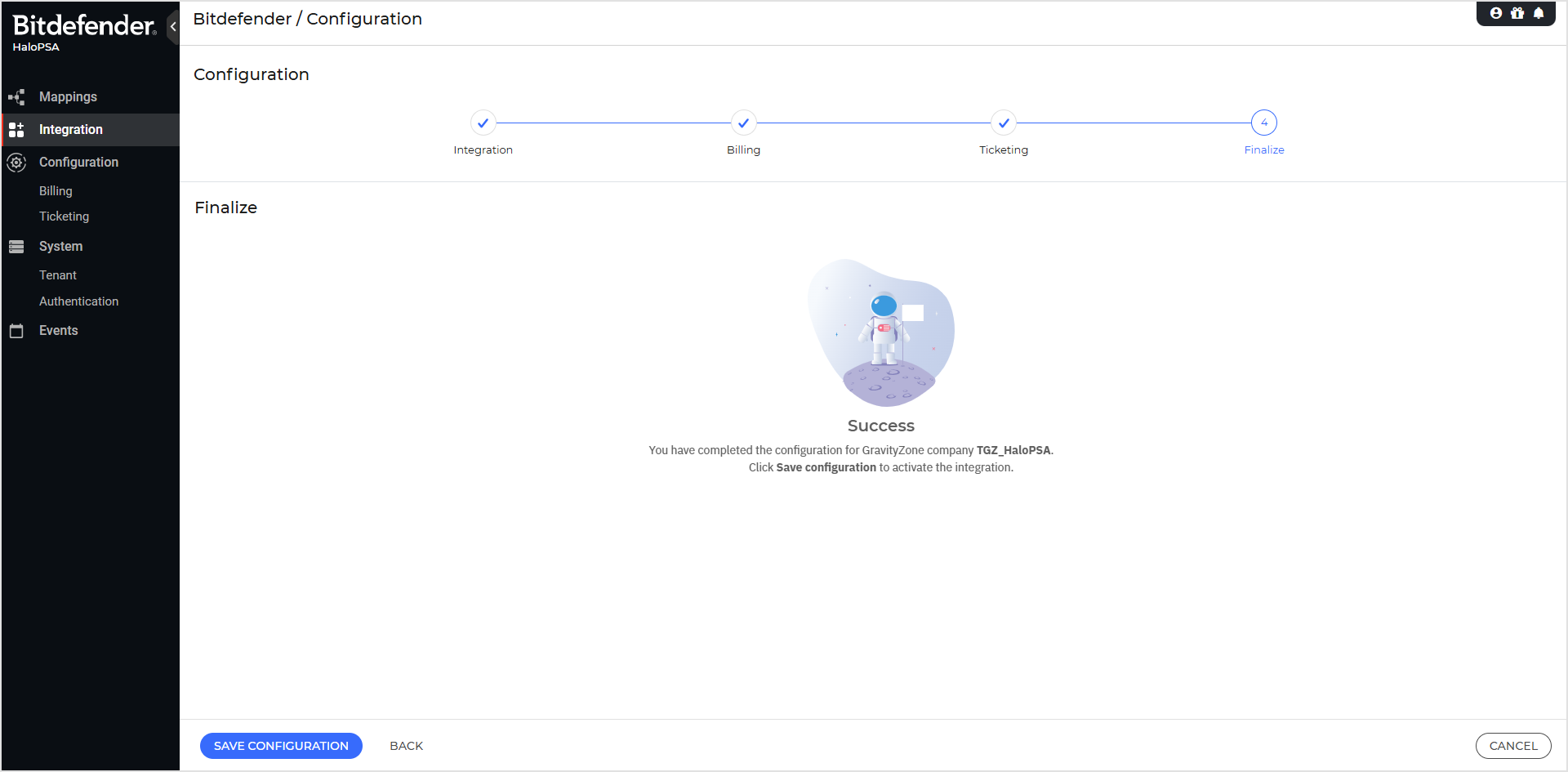The height and width of the screenshot is (772, 1568).
Task: Click the Save Configuration button
Action: (281, 746)
